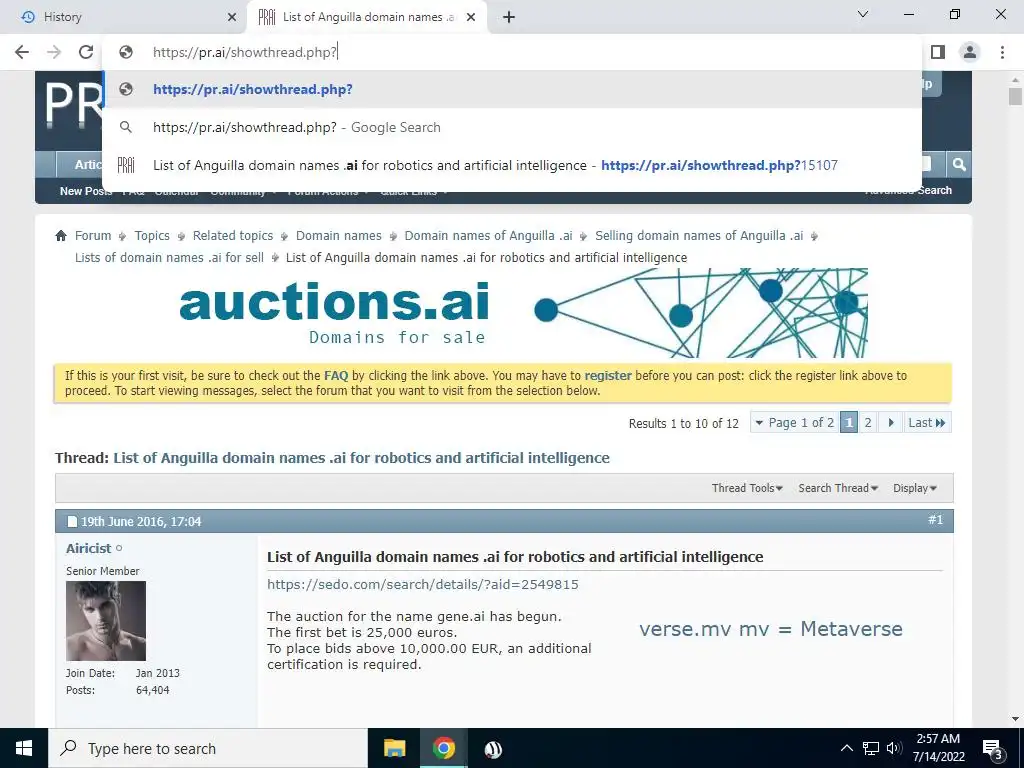Open the sedo.com search details link
1024x768 pixels.
[x=423, y=584]
